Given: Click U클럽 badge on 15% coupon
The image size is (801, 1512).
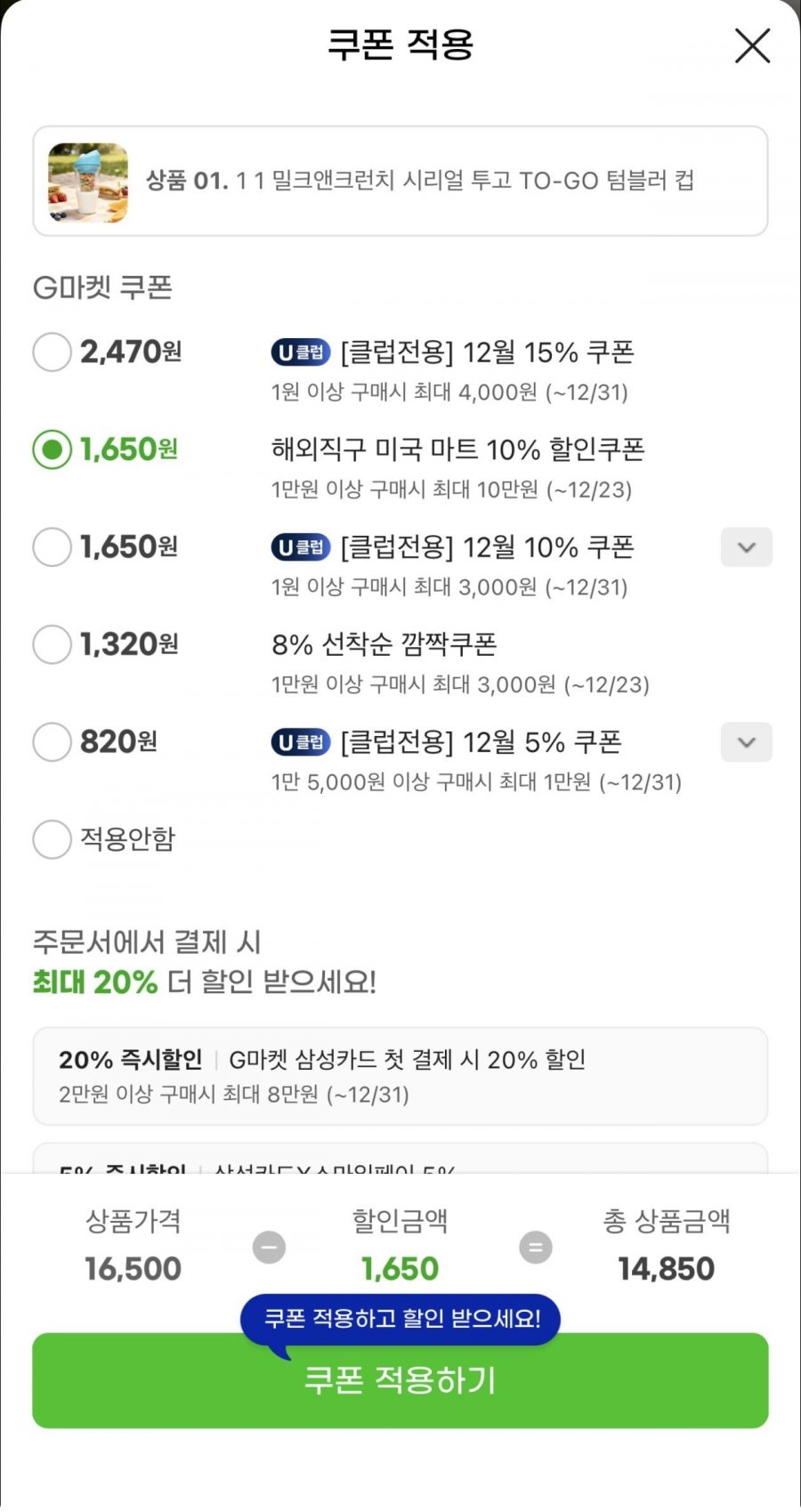Looking at the screenshot, I should point(301,352).
